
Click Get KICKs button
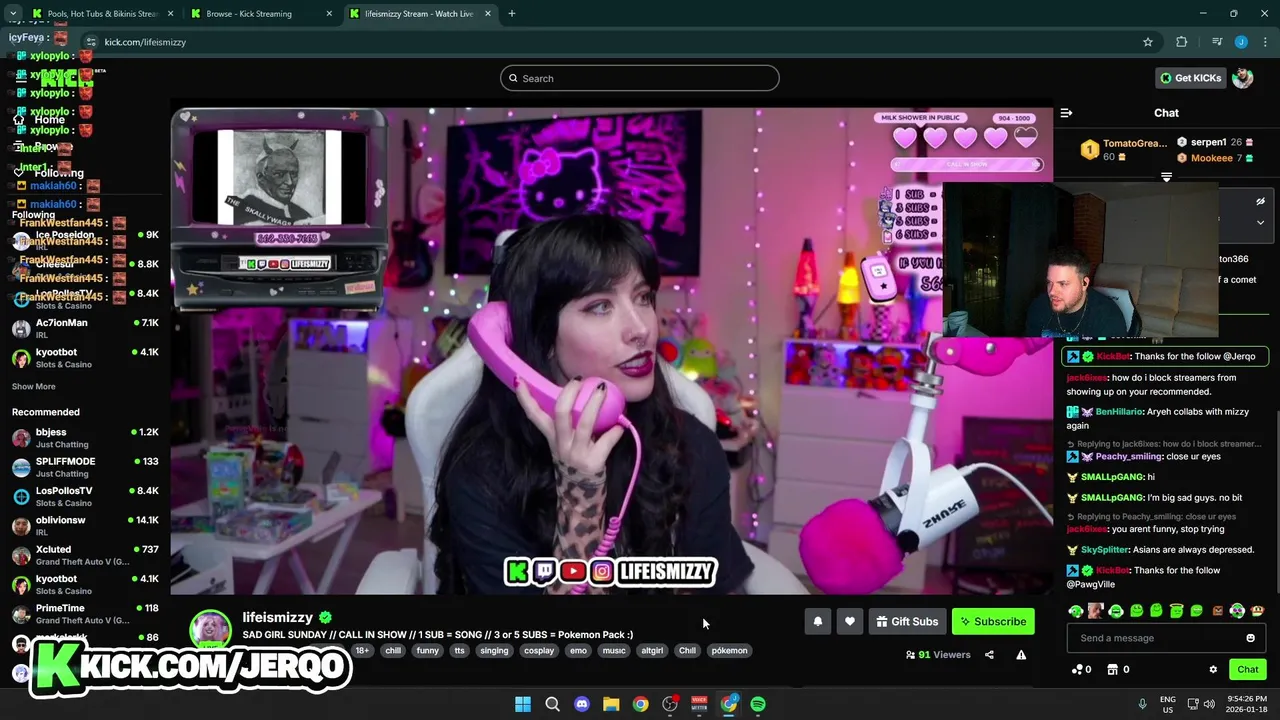point(1190,78)
